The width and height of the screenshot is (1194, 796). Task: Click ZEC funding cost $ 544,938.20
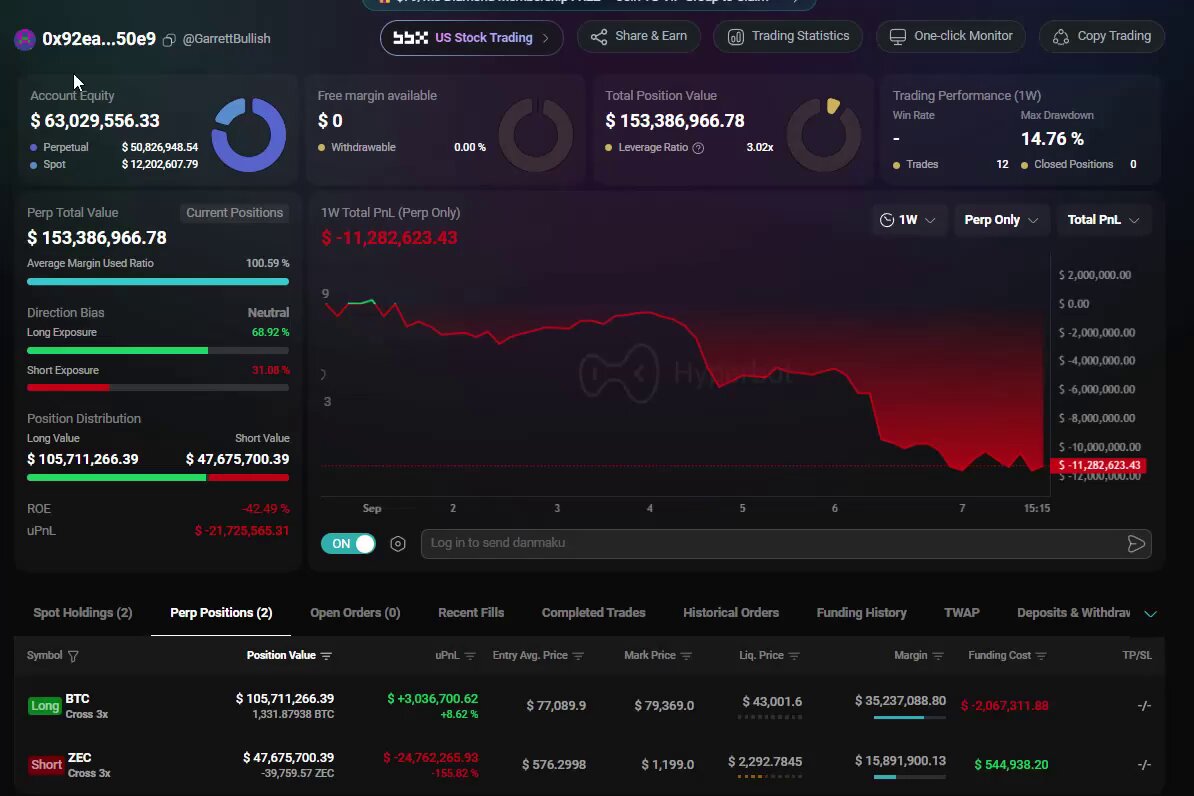point(1011,765)
